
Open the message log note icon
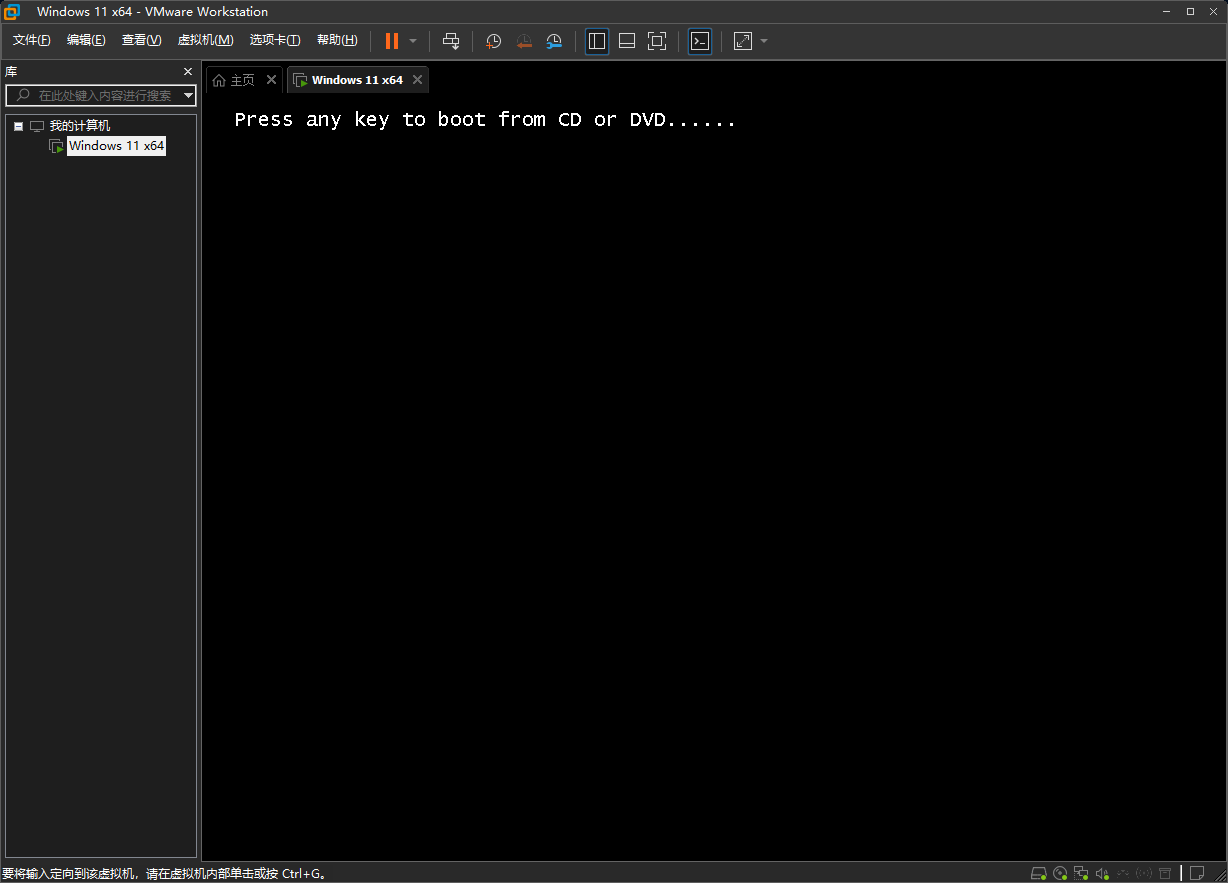[1196, 873]
